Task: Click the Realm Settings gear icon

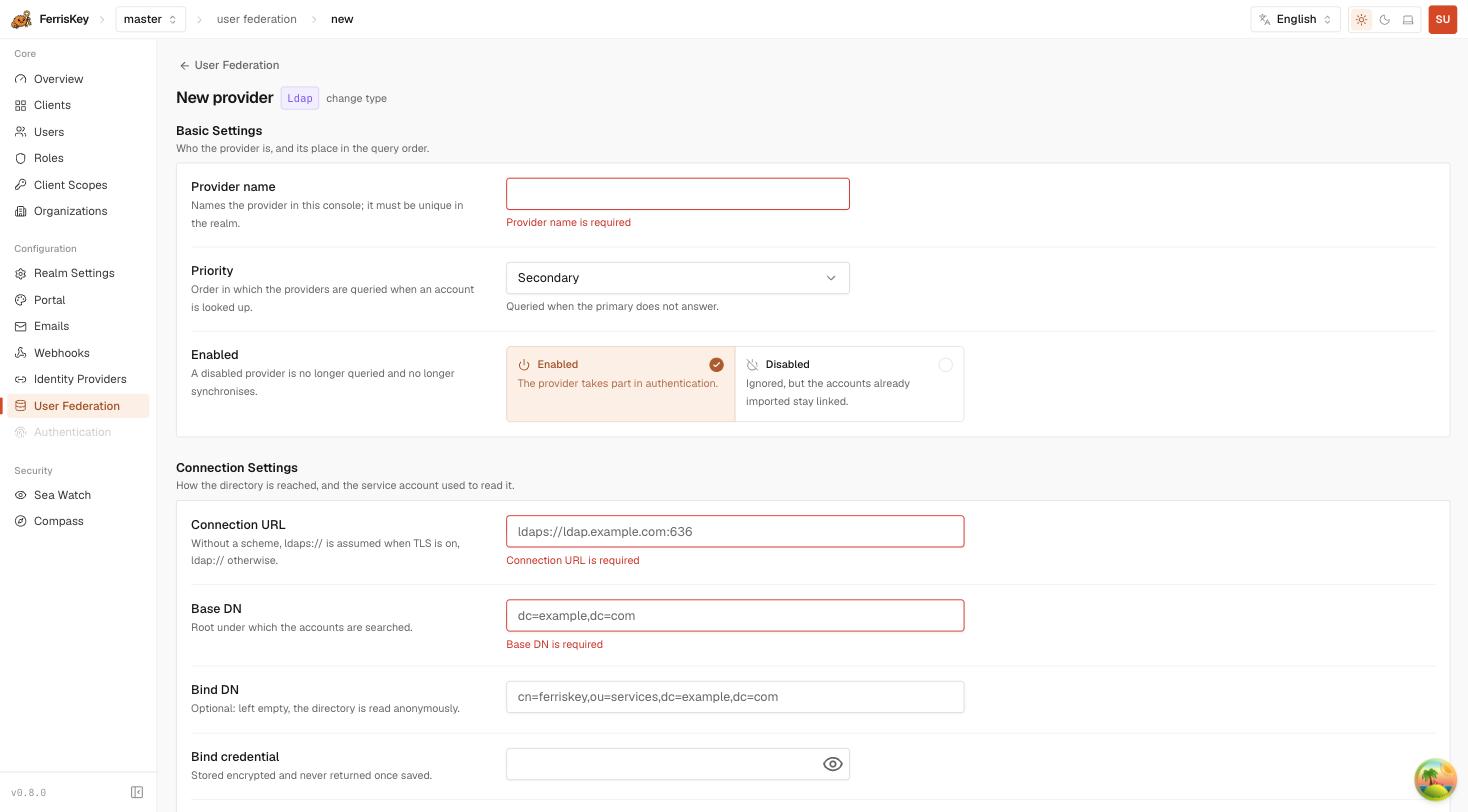Action: pyautogui.click(x=21, y=273)
